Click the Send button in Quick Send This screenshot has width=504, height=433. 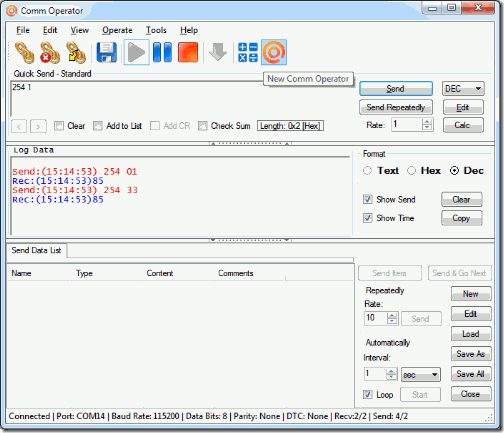[x=396, y=89]
